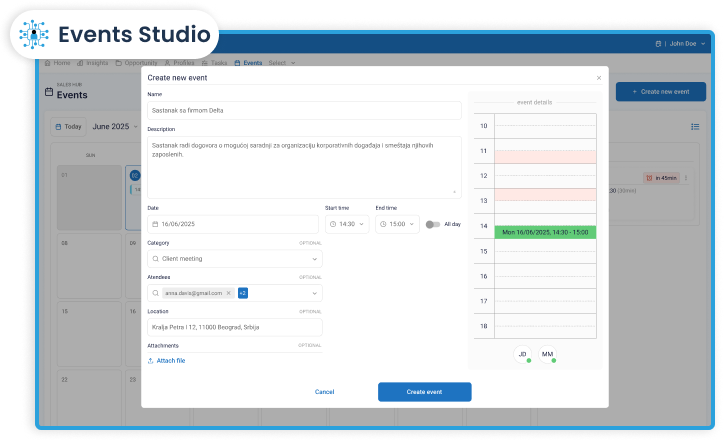The height and width of the screenshot is (440, 725).
Task: Click the Create event button
Action: coord(424,392)
